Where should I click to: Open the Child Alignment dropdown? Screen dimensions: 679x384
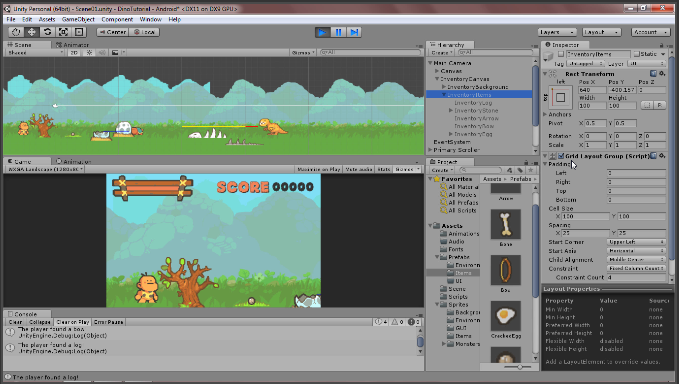[636, 259]
